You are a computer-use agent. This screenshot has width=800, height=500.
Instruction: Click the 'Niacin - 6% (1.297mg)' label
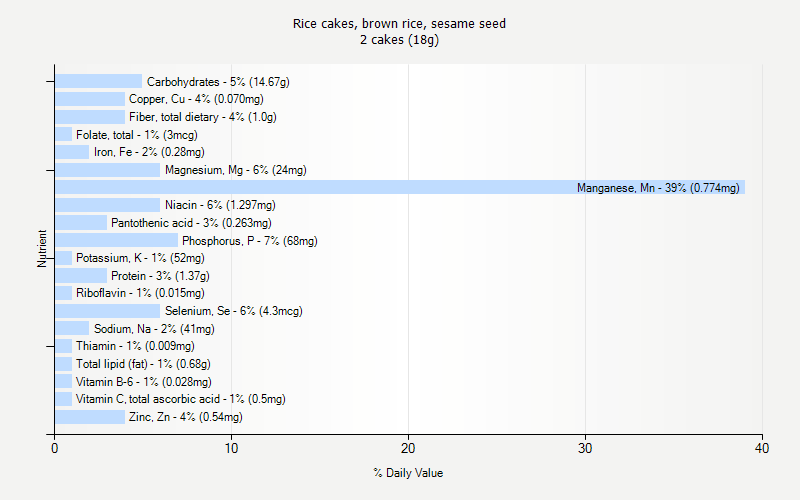[220, 205]
